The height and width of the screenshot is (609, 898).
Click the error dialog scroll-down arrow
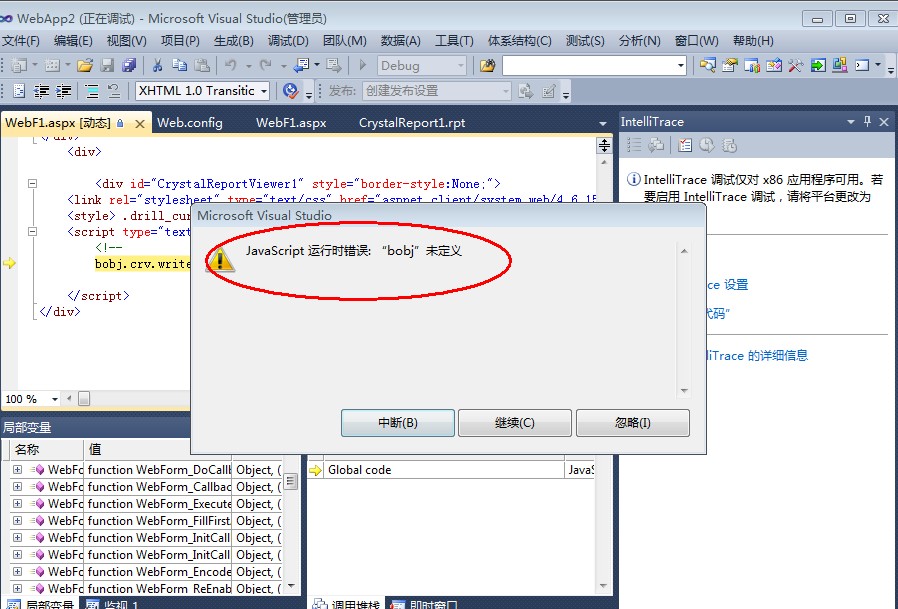coord(684,391)
